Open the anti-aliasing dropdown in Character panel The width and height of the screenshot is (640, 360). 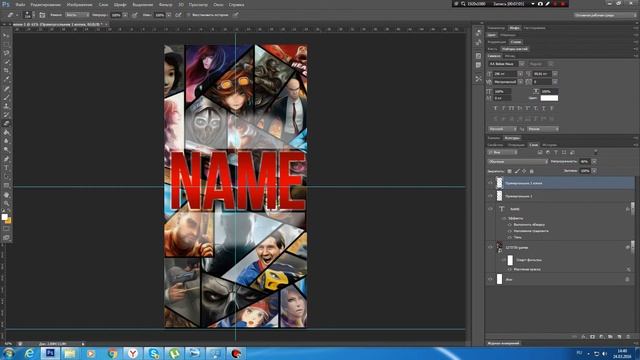tap(542, 129)
